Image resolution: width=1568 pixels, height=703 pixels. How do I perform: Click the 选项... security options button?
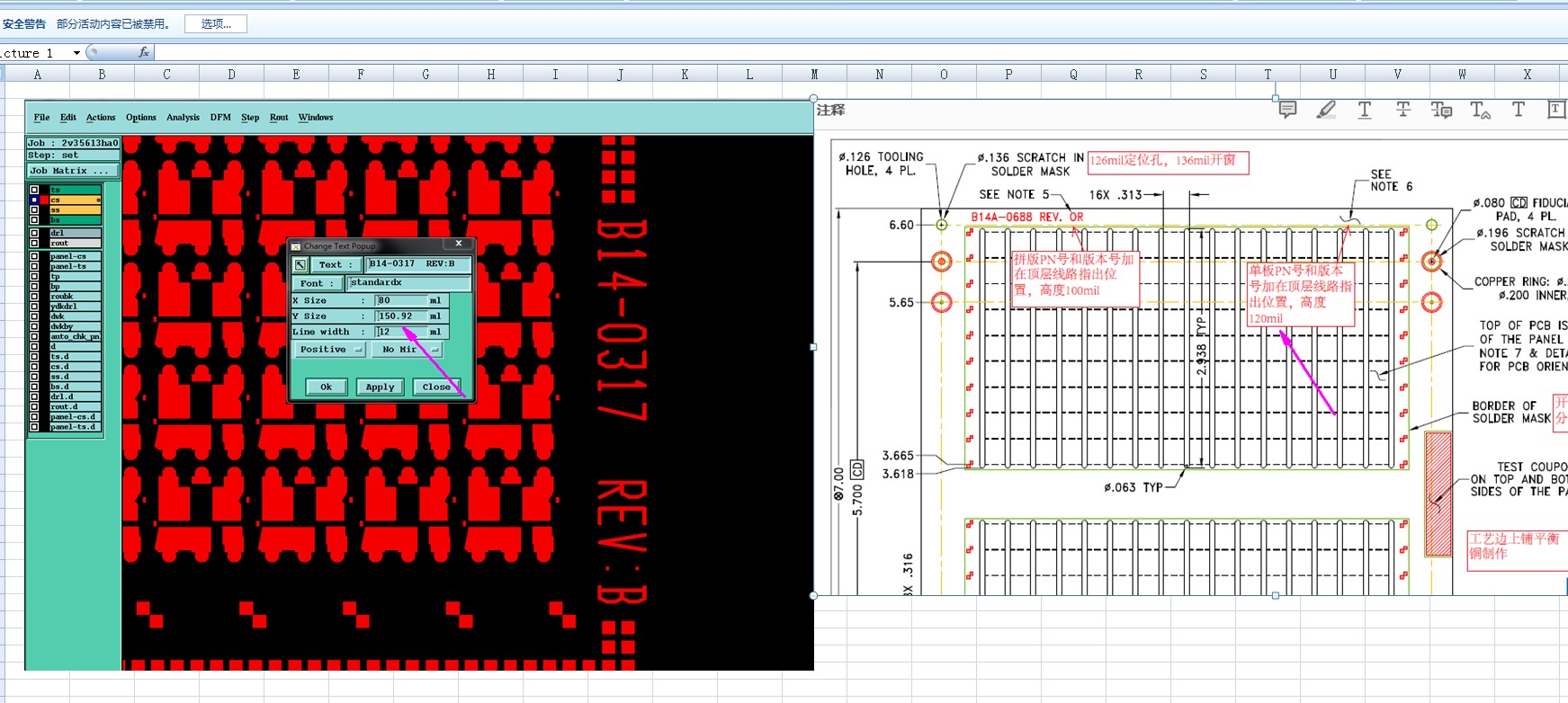point(216,24)
